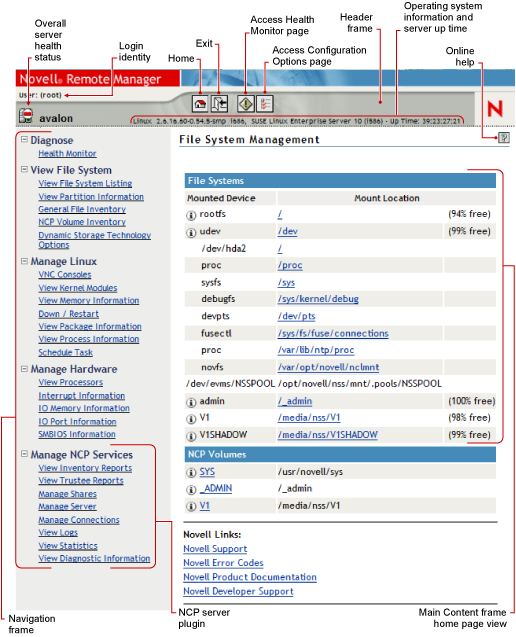Viewport: 516px width, 637px height.
Task: Click the info icon next to udev
Action: pyautogui.click(x=191, y=232)
